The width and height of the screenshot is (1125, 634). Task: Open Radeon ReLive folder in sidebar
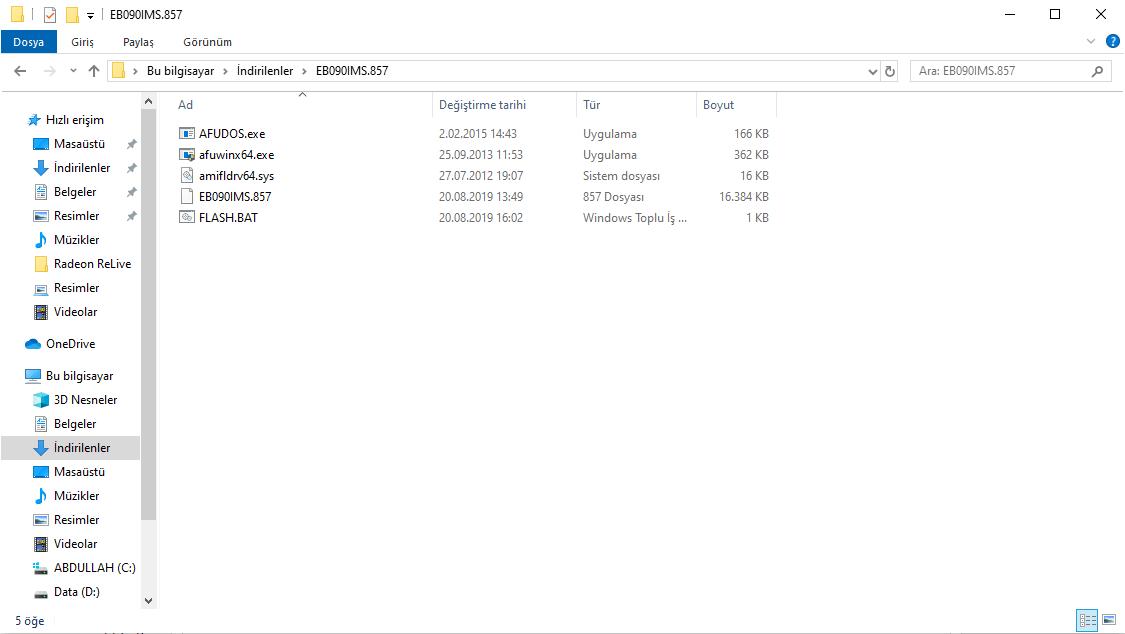[x=93, y=263]
